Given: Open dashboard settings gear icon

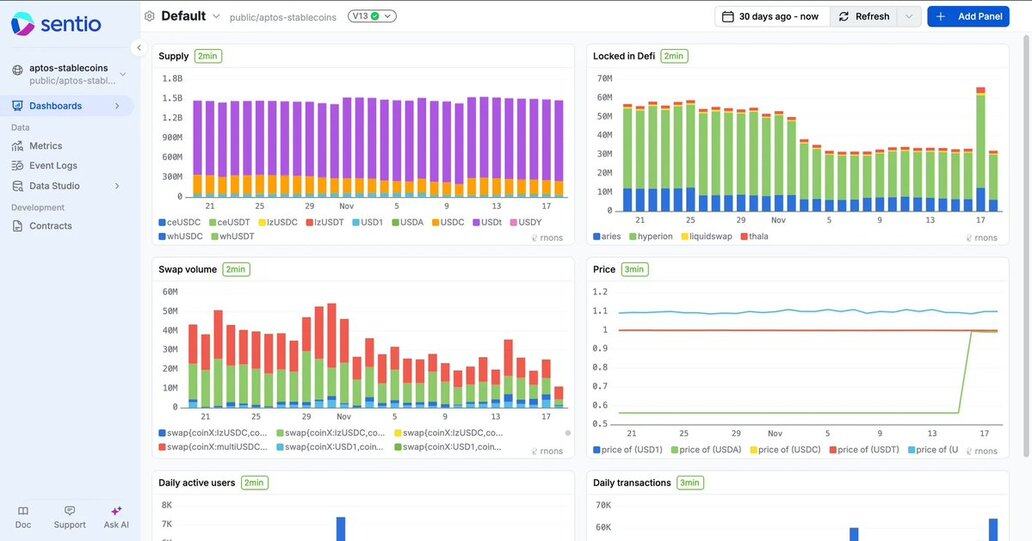Looking at the screenshot, I should pyautogui.click(x=150, y=16).
